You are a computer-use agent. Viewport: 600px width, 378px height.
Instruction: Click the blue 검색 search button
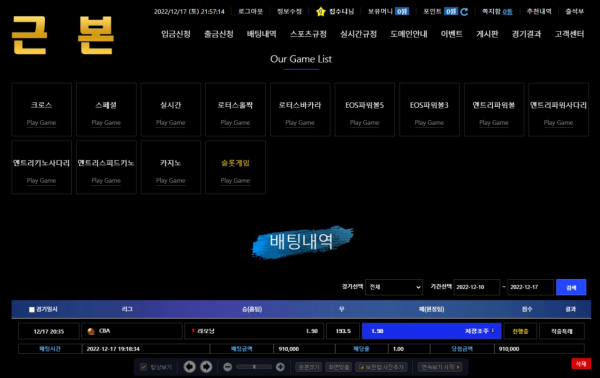point(571,287)
